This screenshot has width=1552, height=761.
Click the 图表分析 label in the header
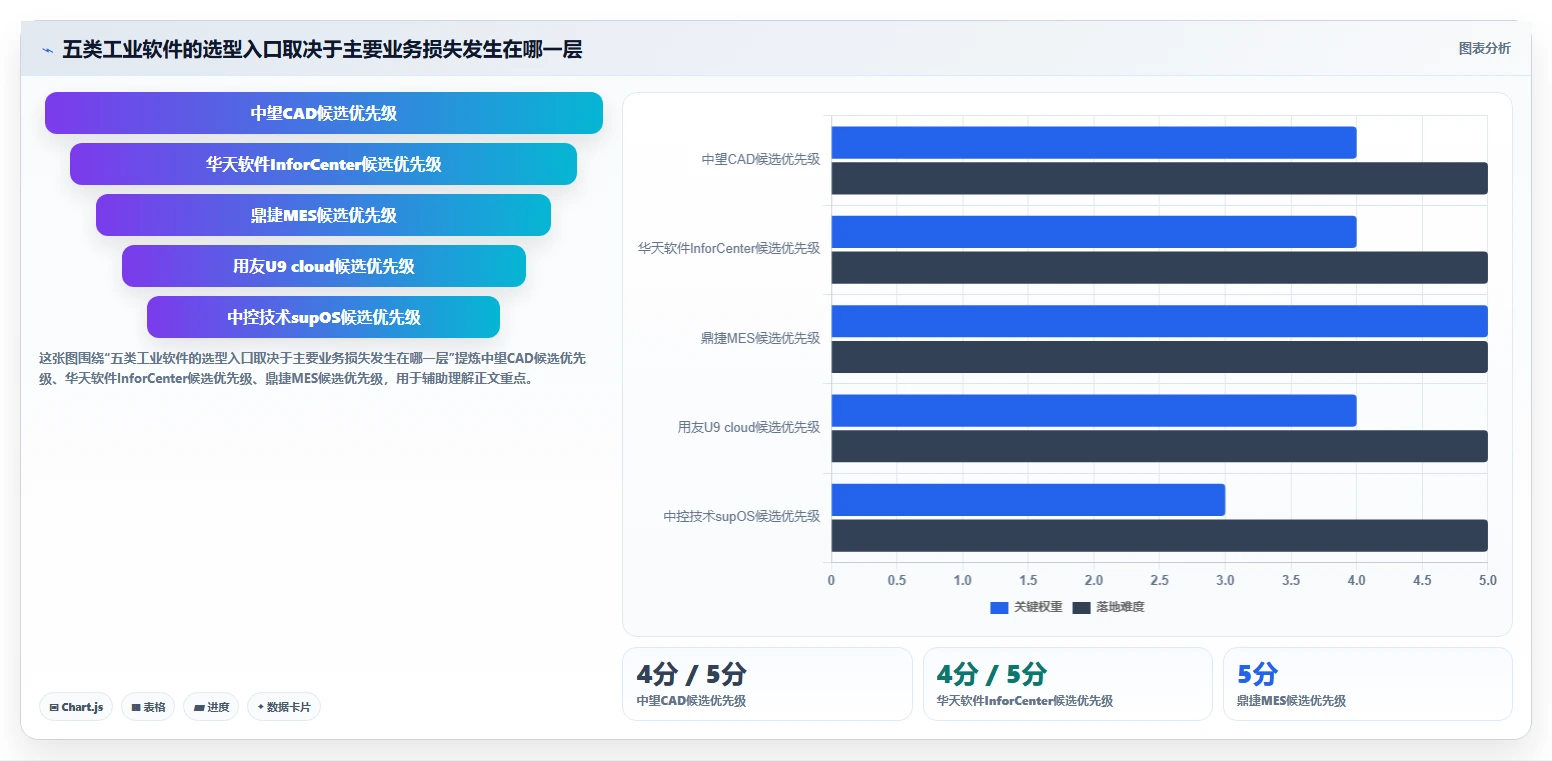pos(1484,48)
